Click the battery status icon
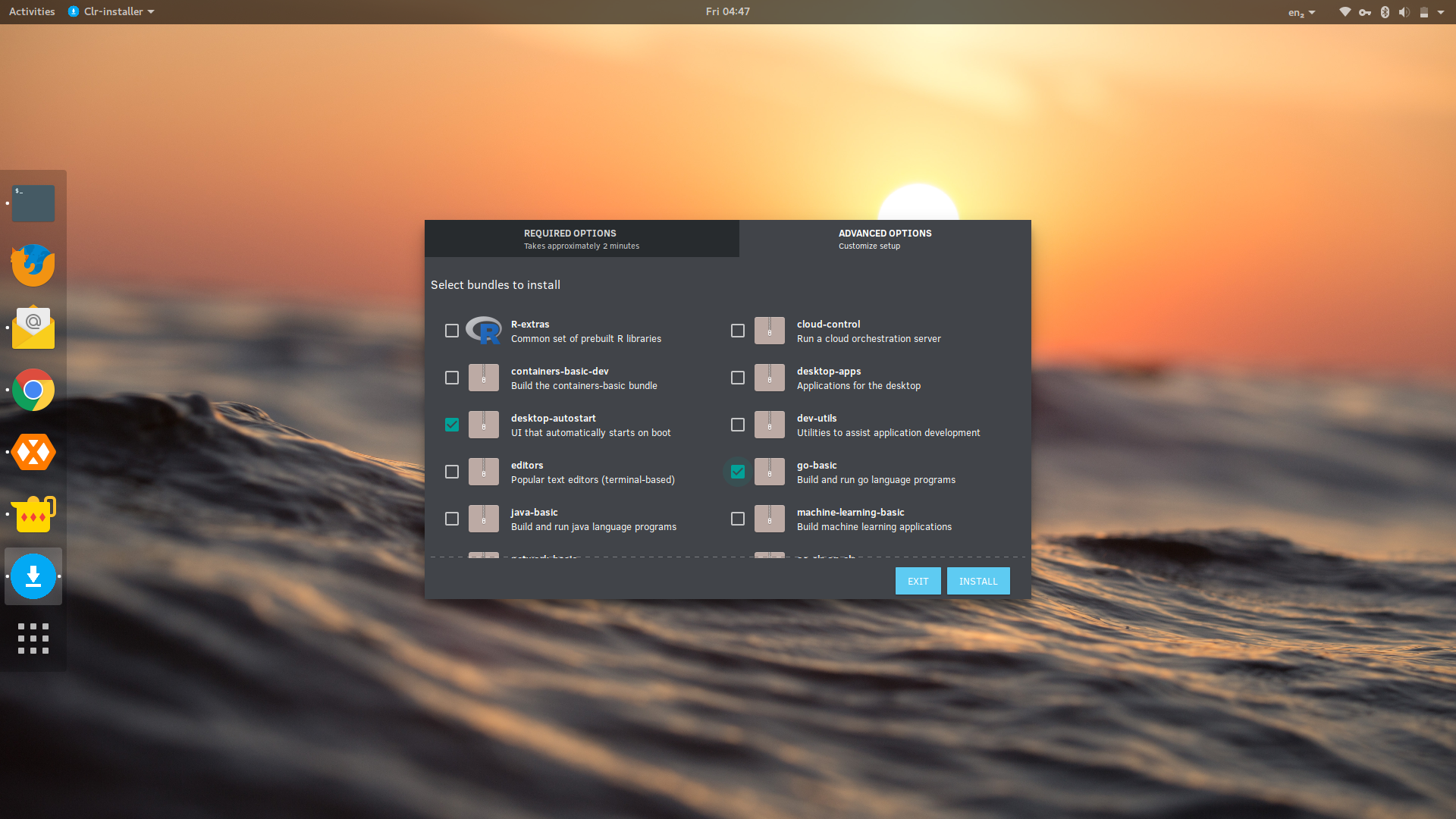The image size is (1456, 819). [1424, 11]
